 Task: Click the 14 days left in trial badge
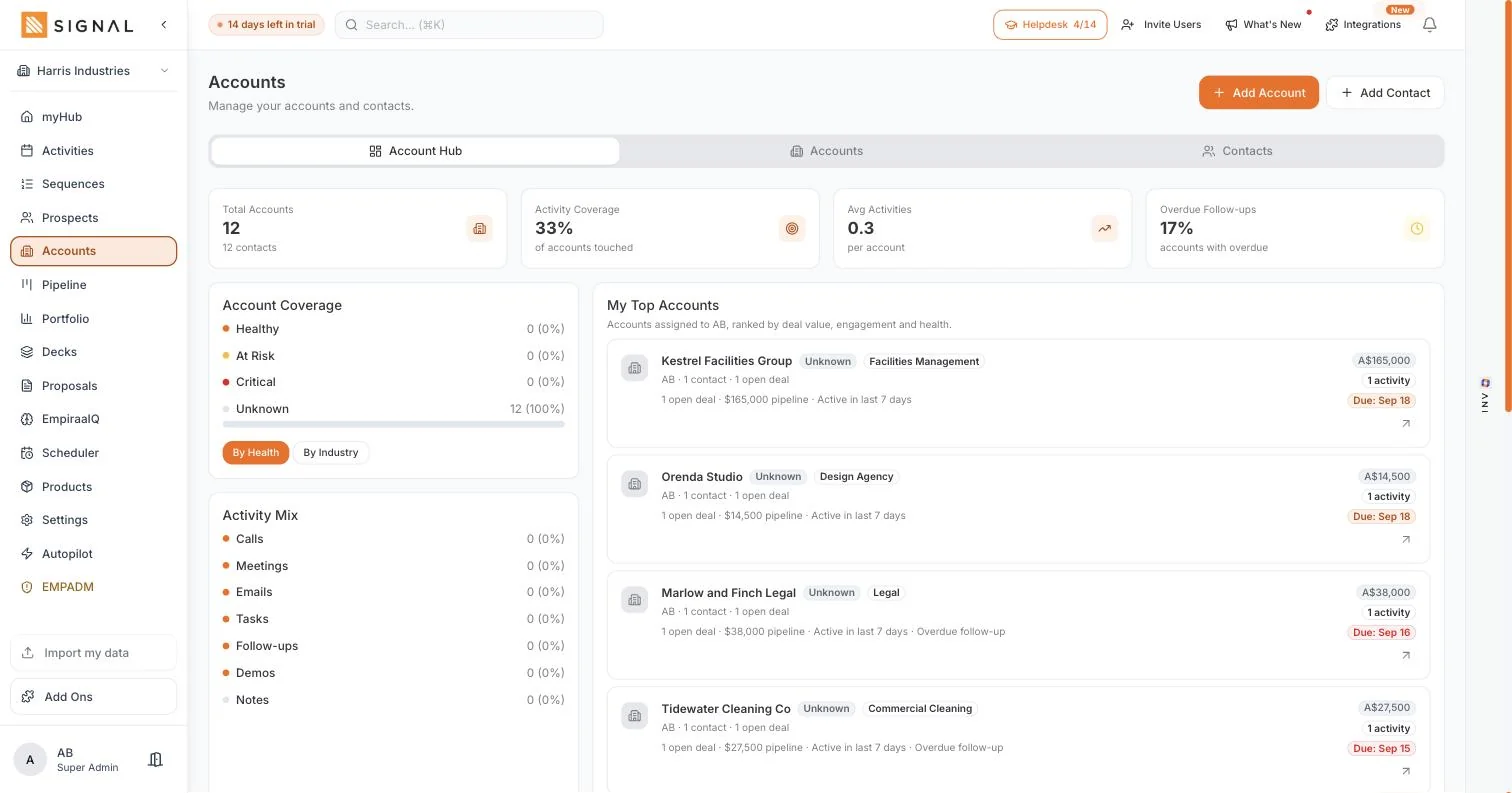(266, 25)
